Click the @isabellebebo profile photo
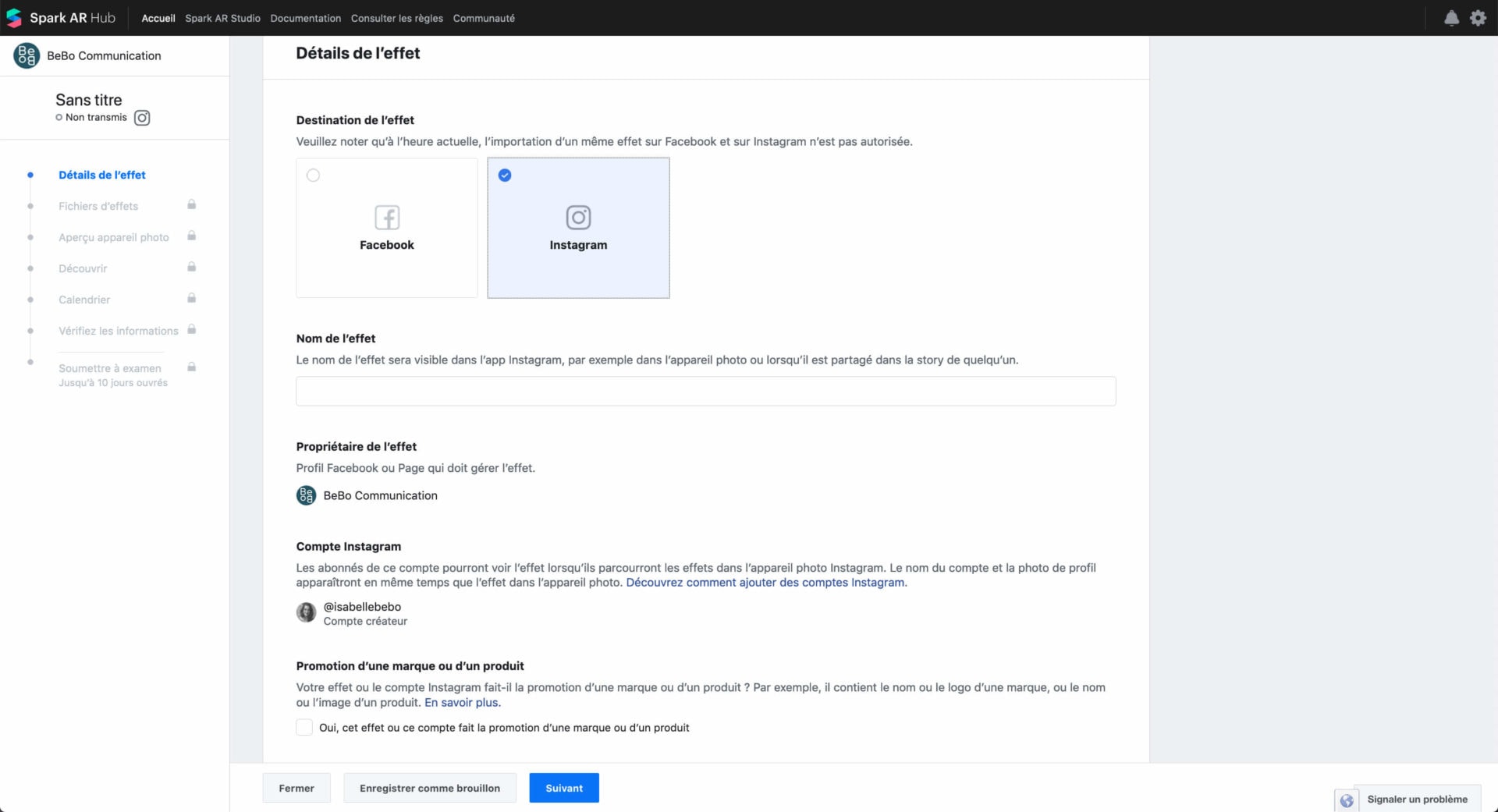The image size is (1498, 812). [306, 612]
